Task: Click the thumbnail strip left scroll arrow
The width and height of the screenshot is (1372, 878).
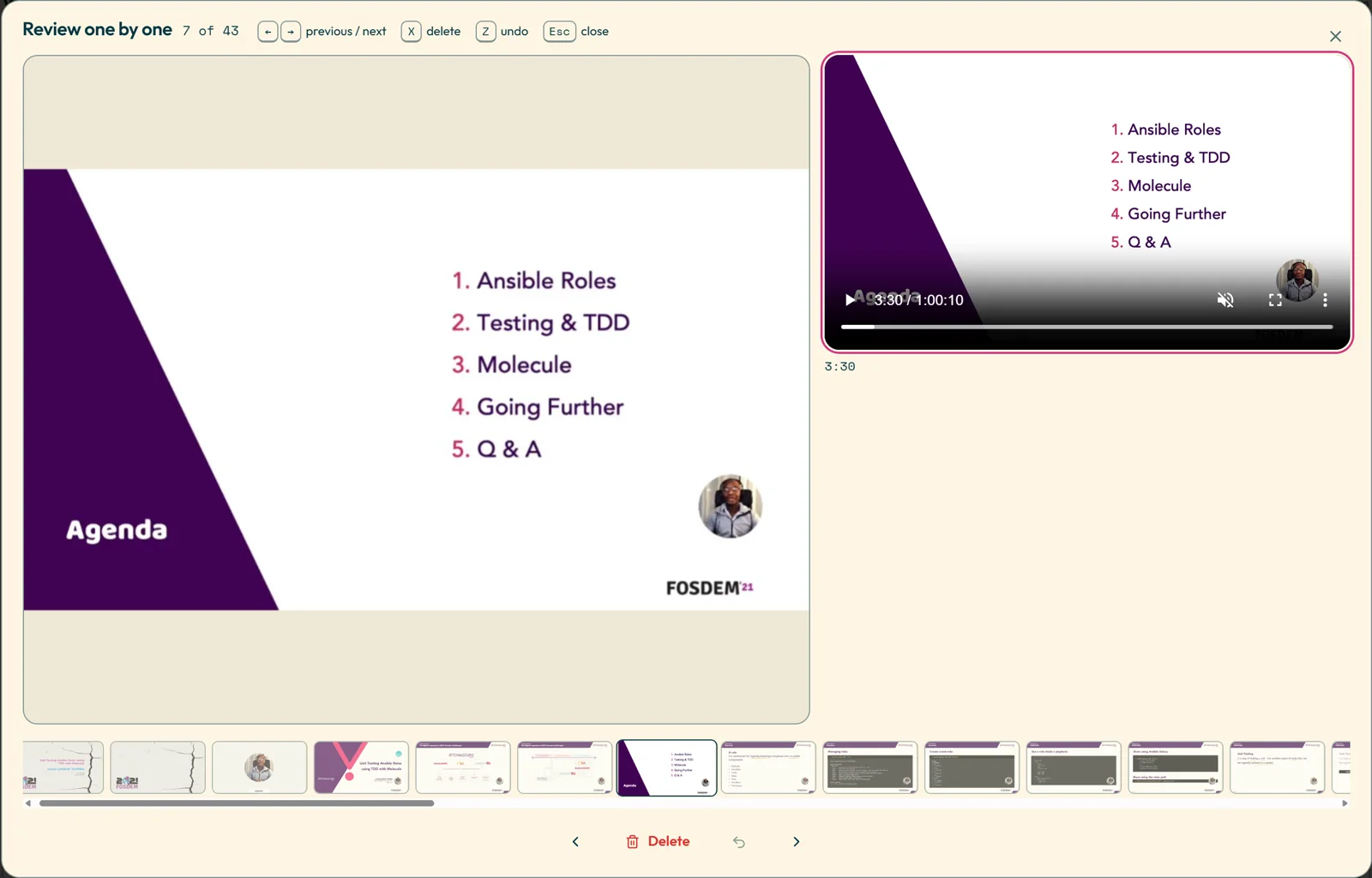Action: click(28, 803)
